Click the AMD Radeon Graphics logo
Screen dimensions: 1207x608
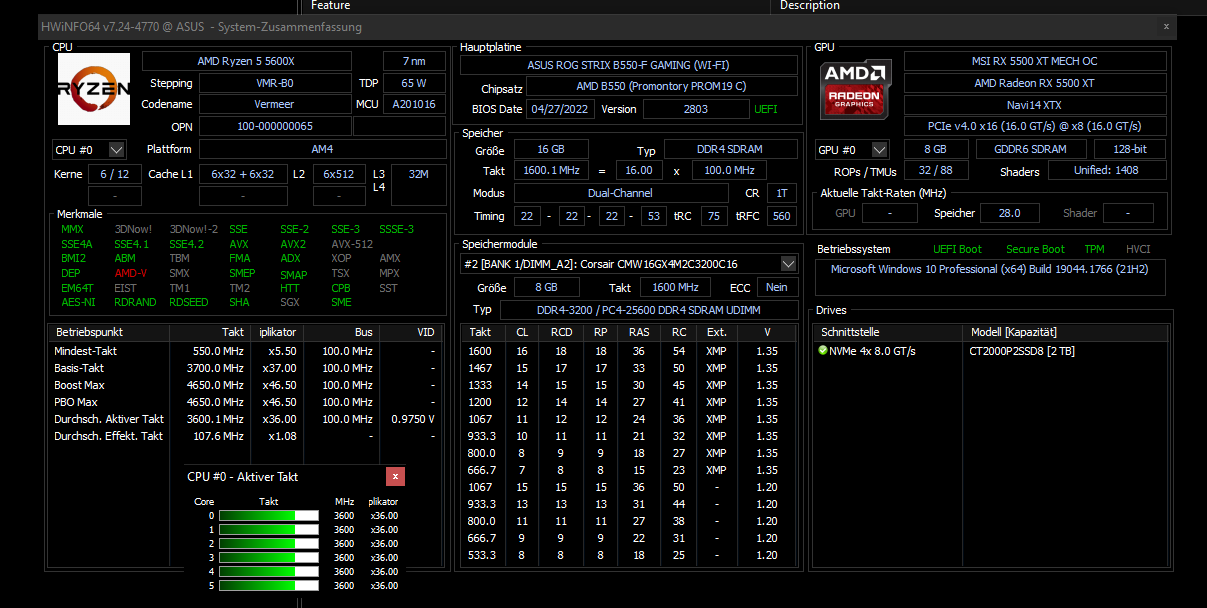click(x=856, y=89)
